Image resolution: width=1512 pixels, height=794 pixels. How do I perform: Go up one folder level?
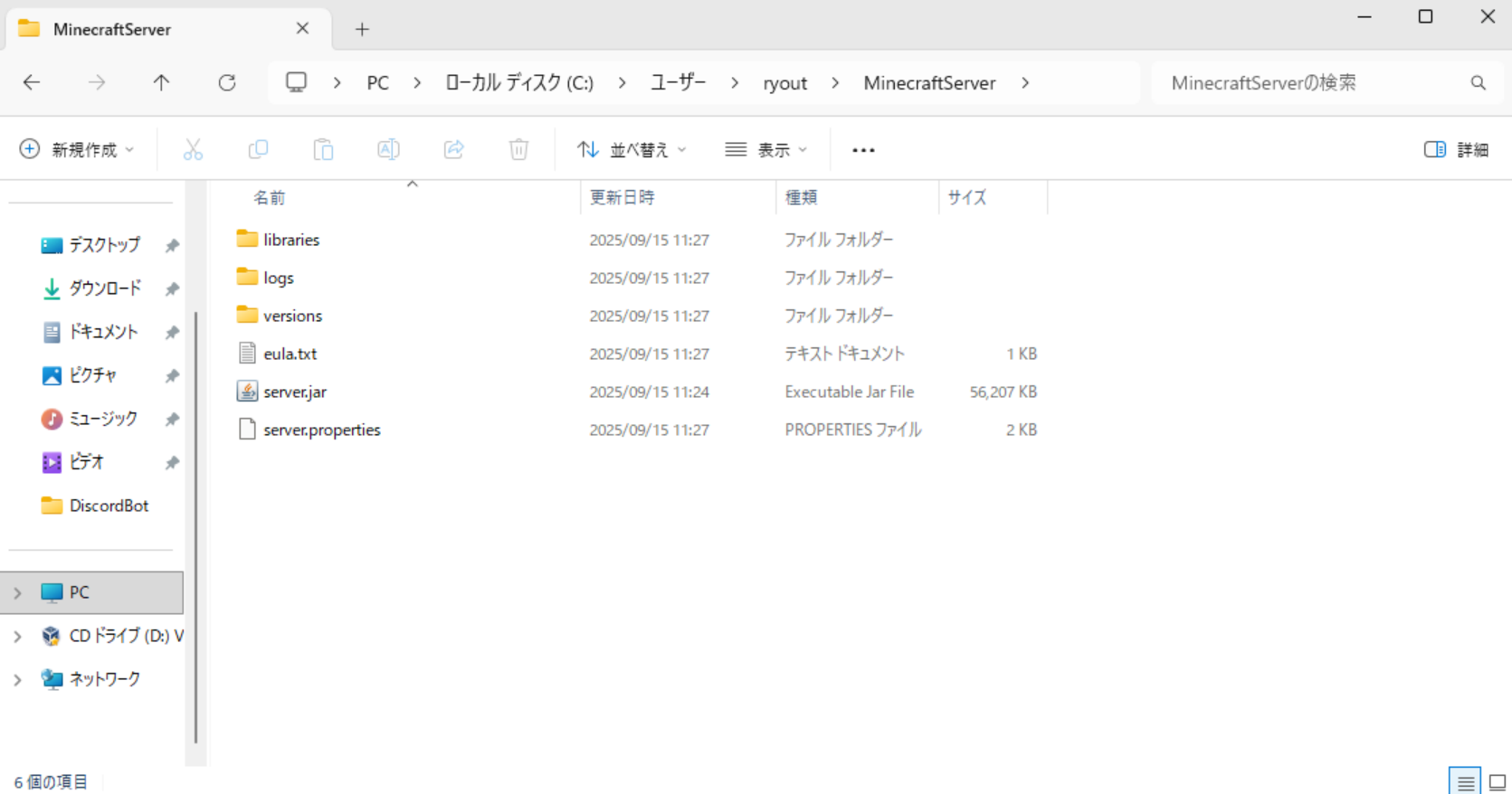[161, 83]
